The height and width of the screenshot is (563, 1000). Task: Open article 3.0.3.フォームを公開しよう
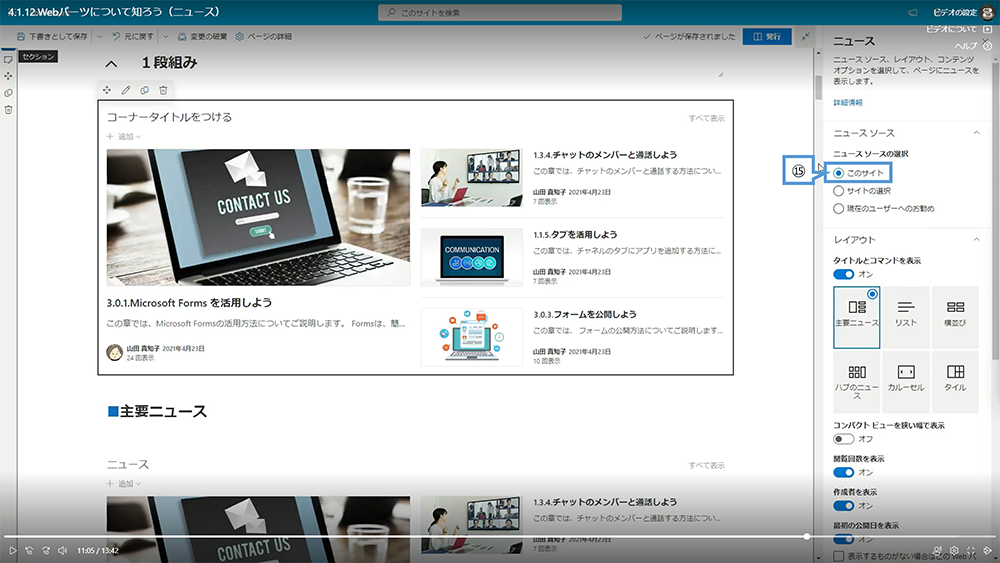coord(584,314)
